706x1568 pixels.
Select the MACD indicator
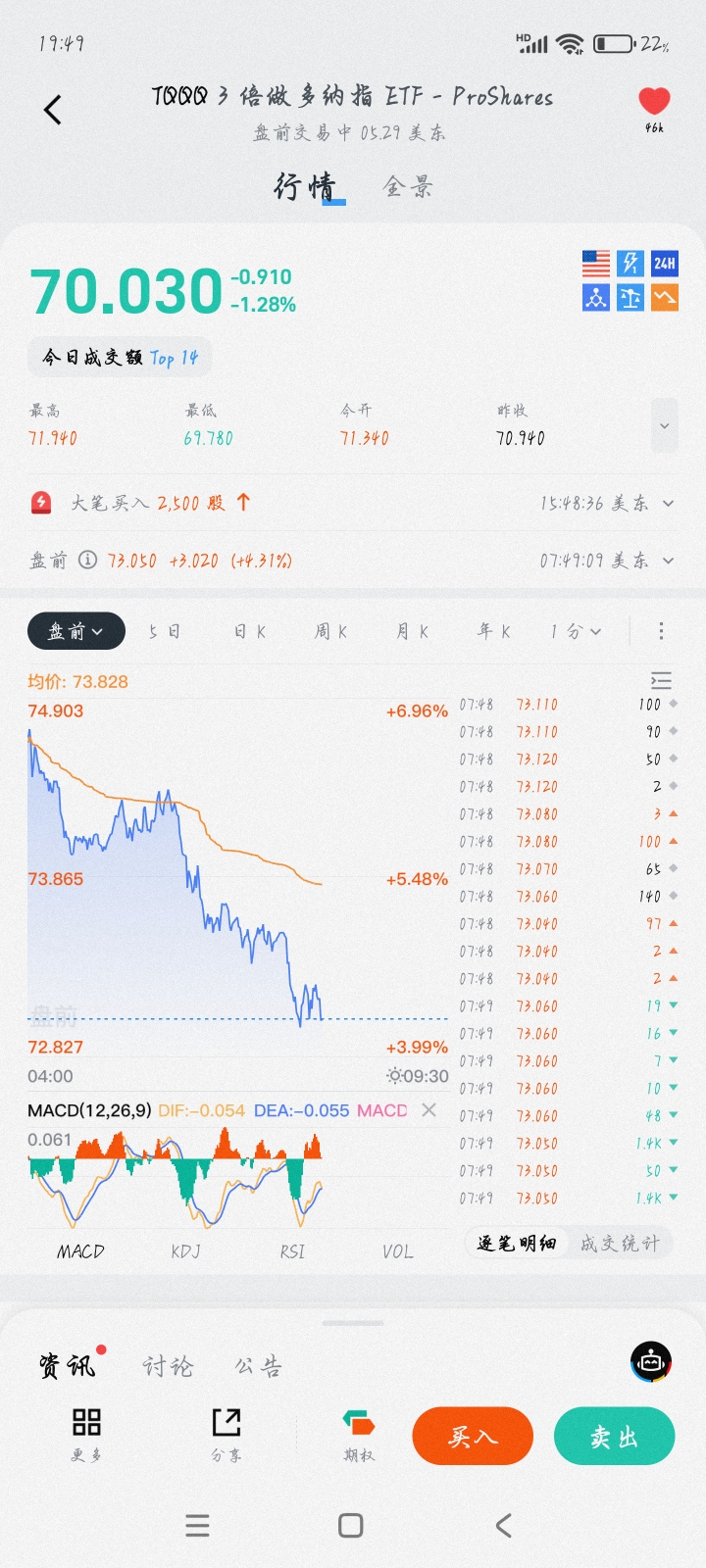[x=80, y=1251]
